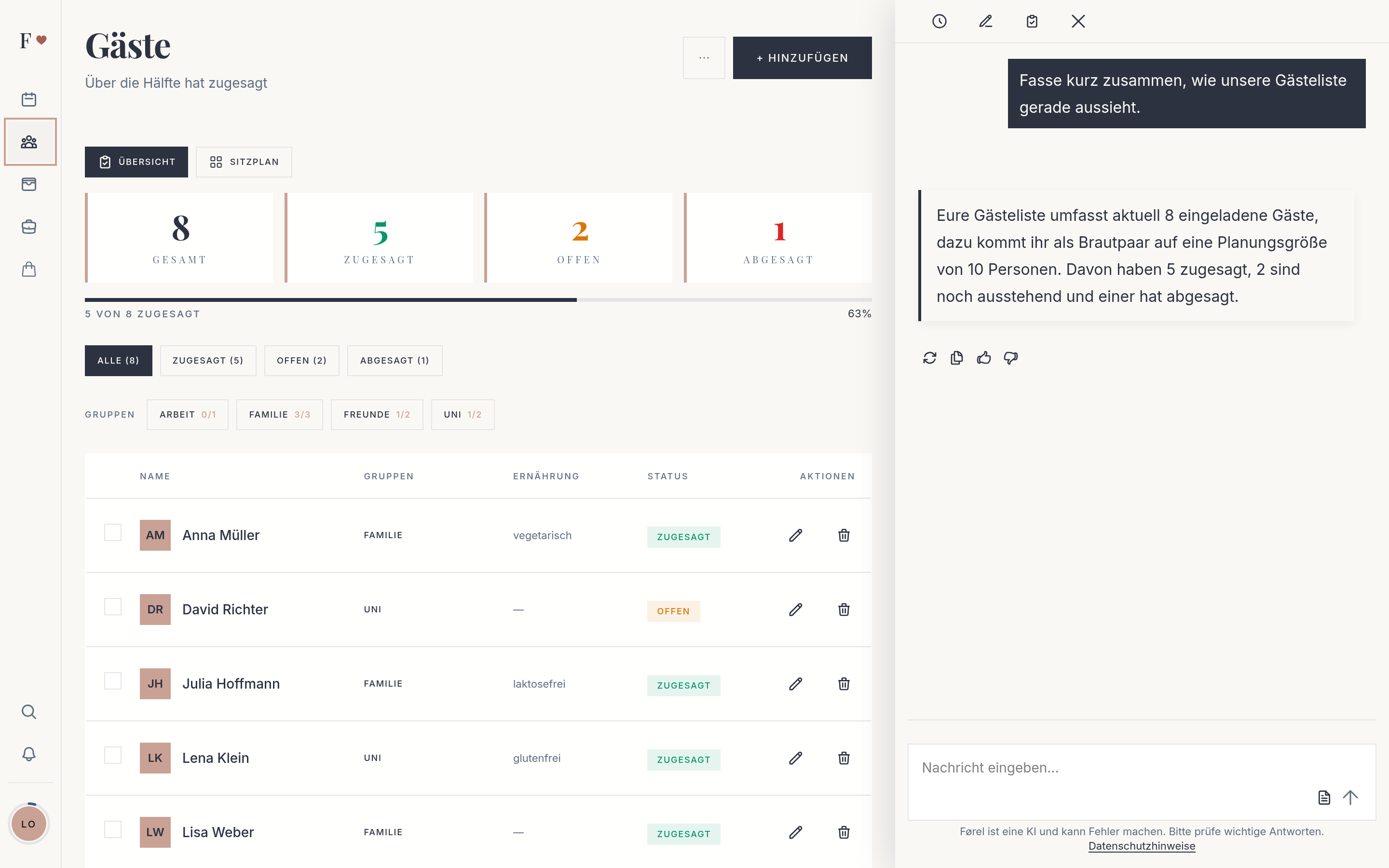Open chat history clock icon
Screen dimensions: 1389x868
(x=939, y=21)
